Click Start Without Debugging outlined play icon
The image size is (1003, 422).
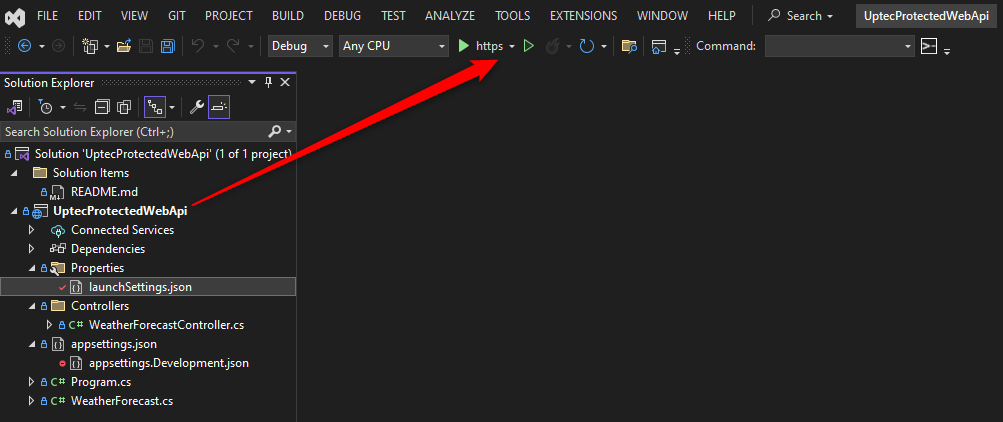pyautogui.click(x=529, y=47)
